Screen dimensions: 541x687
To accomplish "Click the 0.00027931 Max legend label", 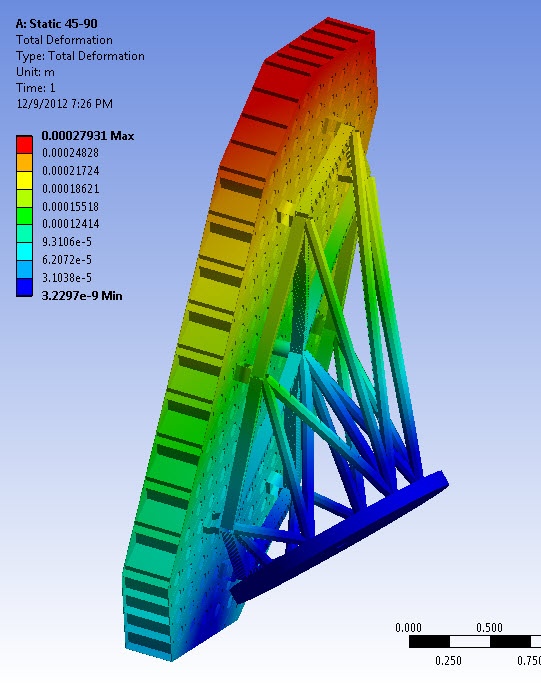I will (88, 136).
